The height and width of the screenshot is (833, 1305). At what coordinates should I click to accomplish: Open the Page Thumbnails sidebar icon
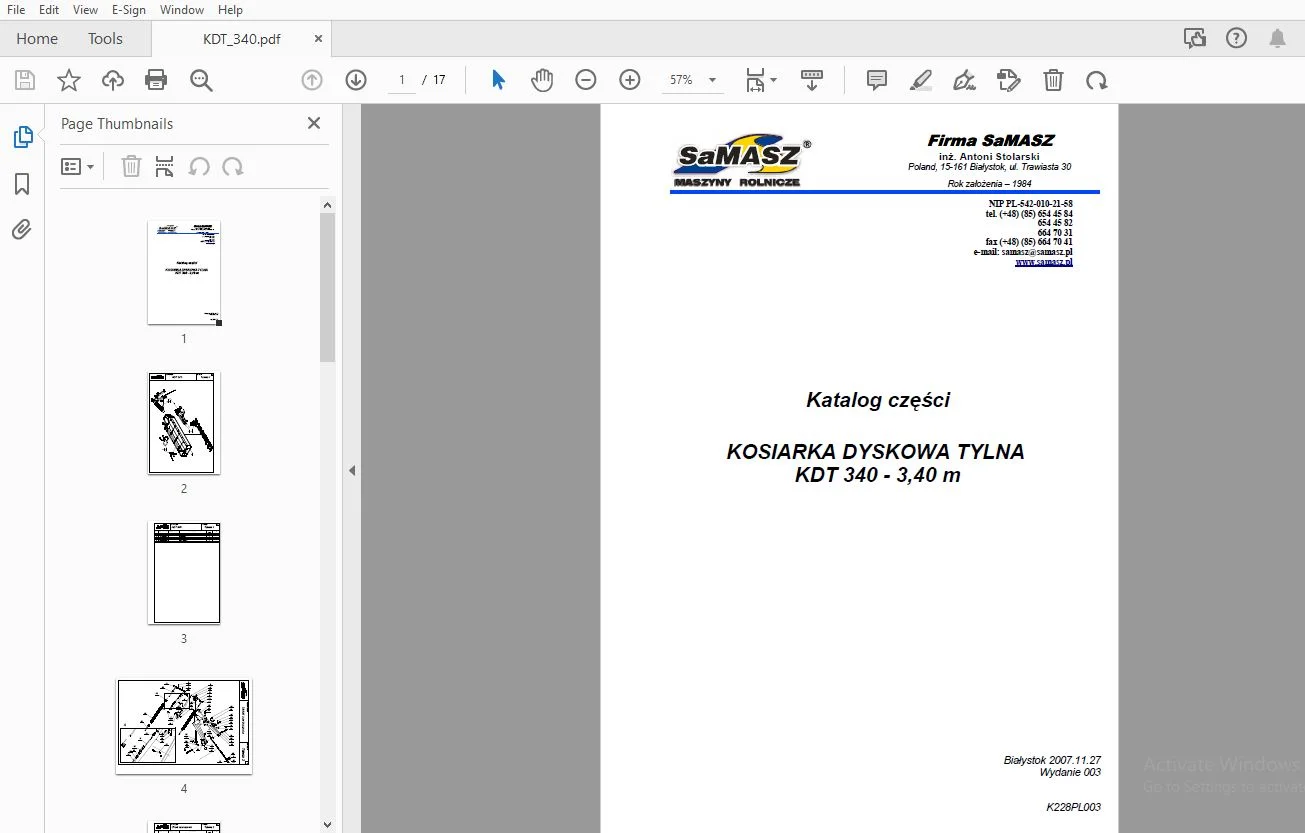click(22, 137)
